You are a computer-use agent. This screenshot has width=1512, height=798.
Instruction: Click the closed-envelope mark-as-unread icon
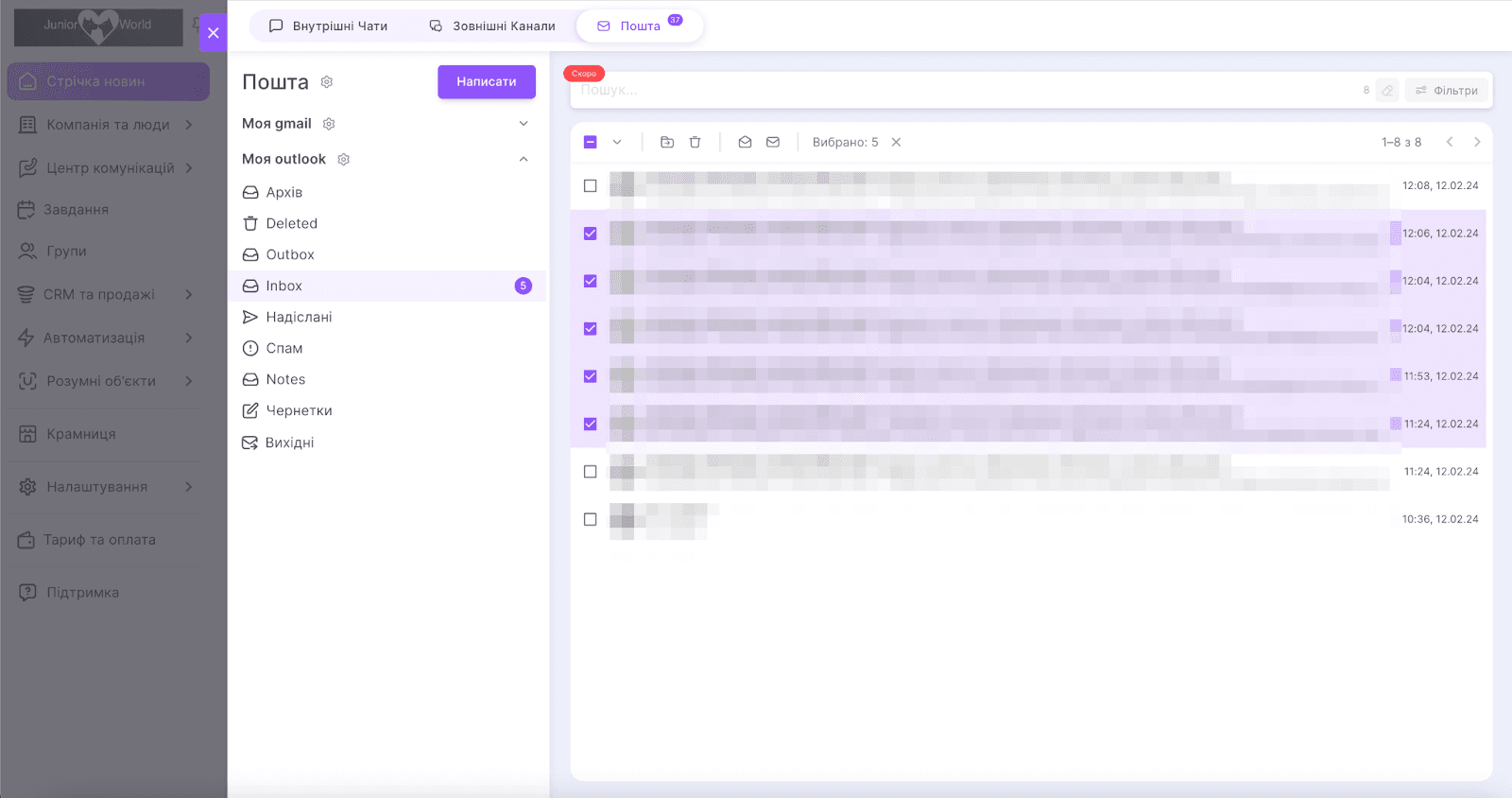pyautogui.click(x=773, y=143)
